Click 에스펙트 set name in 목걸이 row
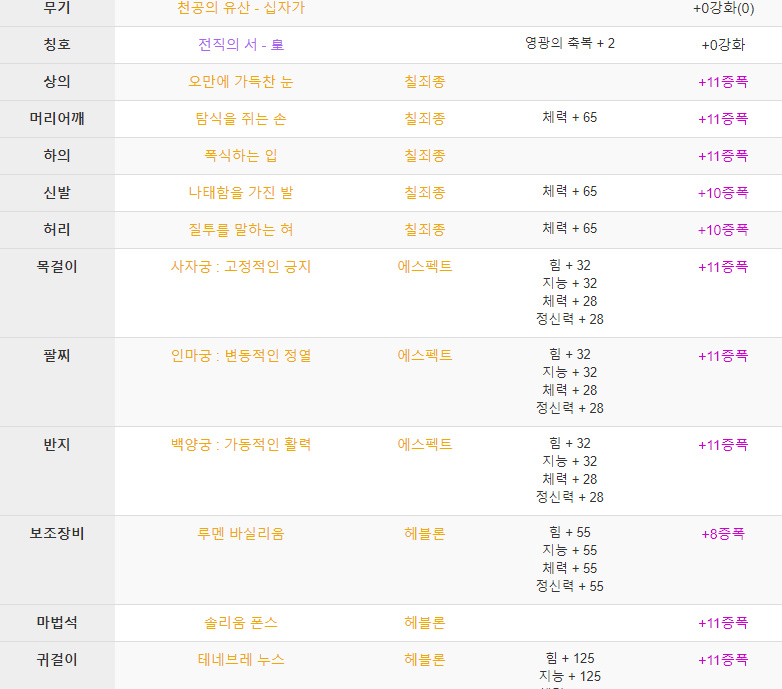This screenshot has width=782, height=689. [425, 266]
